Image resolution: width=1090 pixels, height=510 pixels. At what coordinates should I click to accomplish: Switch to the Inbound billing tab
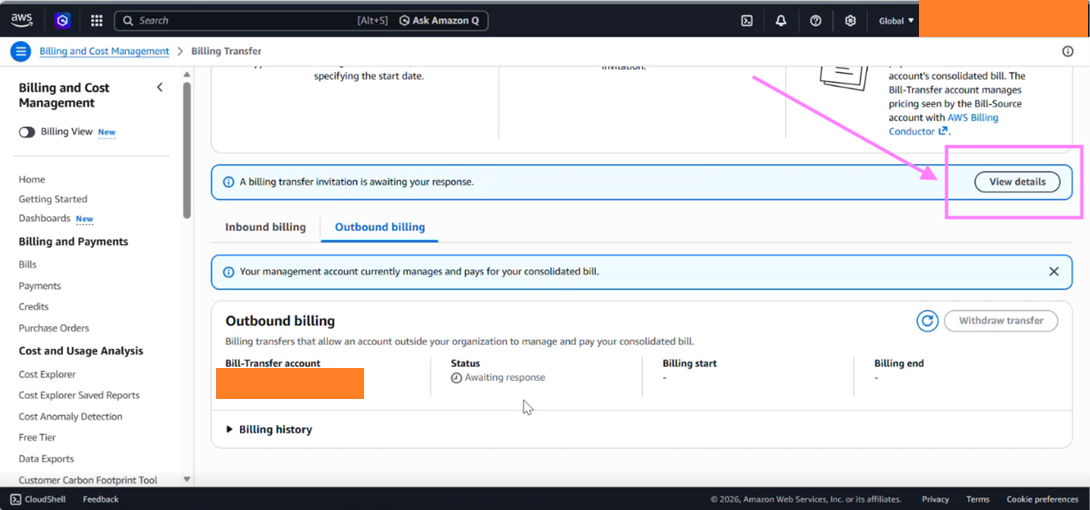click(266, 227)
